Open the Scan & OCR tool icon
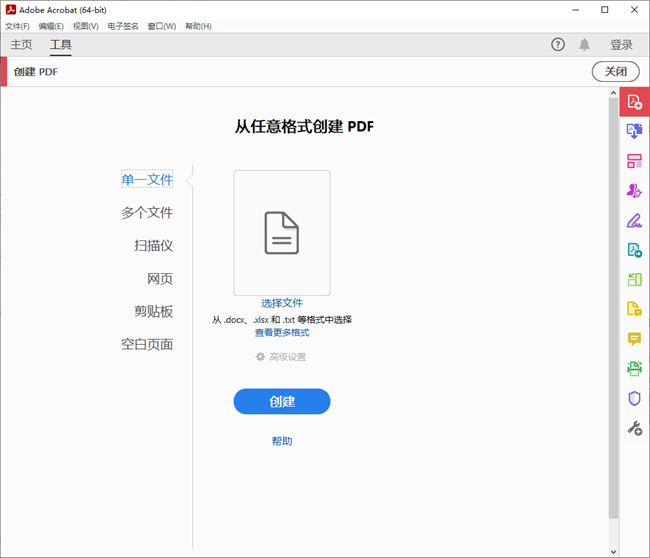The image size is (650, 558). [x=634, y=369]
